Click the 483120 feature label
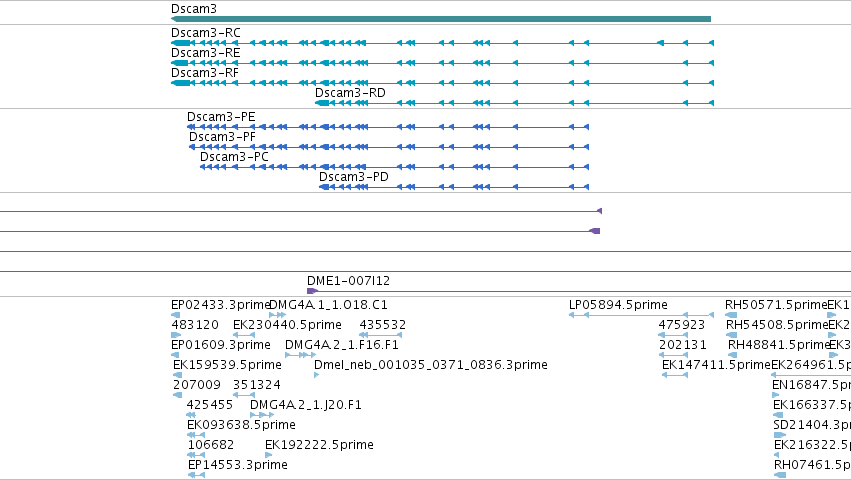The height and width of the screenshot is (480, 851). (x=195, y=325)
